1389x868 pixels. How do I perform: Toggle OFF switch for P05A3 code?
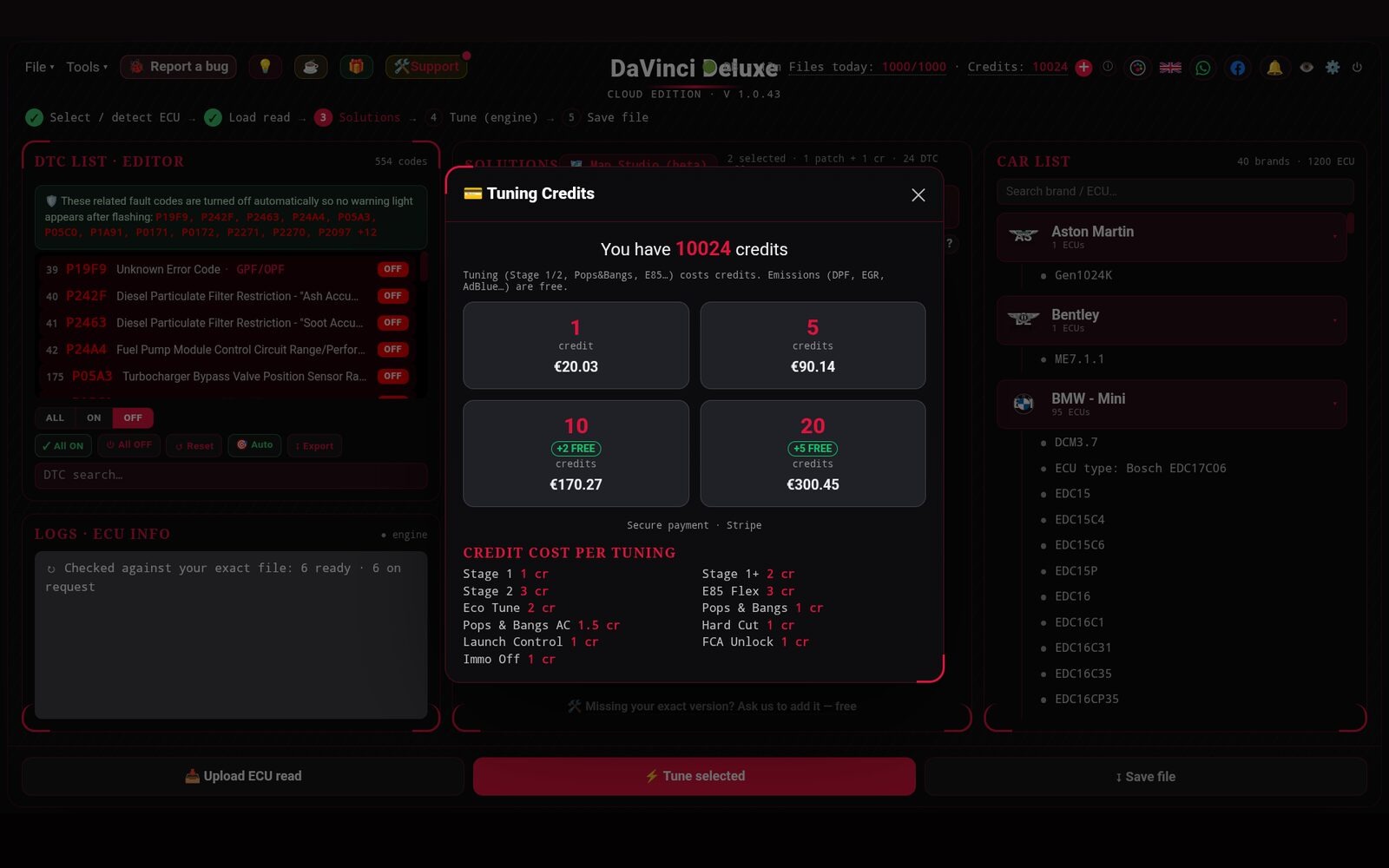coord(392,377)
